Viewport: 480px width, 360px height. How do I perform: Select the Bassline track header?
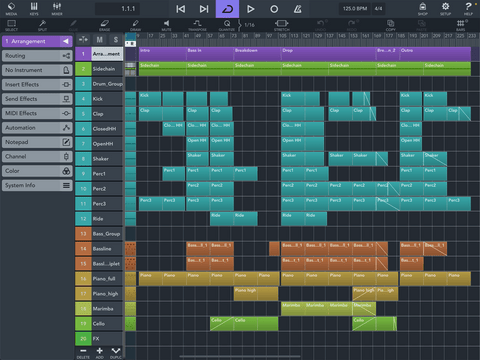click(x=107, y=249)
